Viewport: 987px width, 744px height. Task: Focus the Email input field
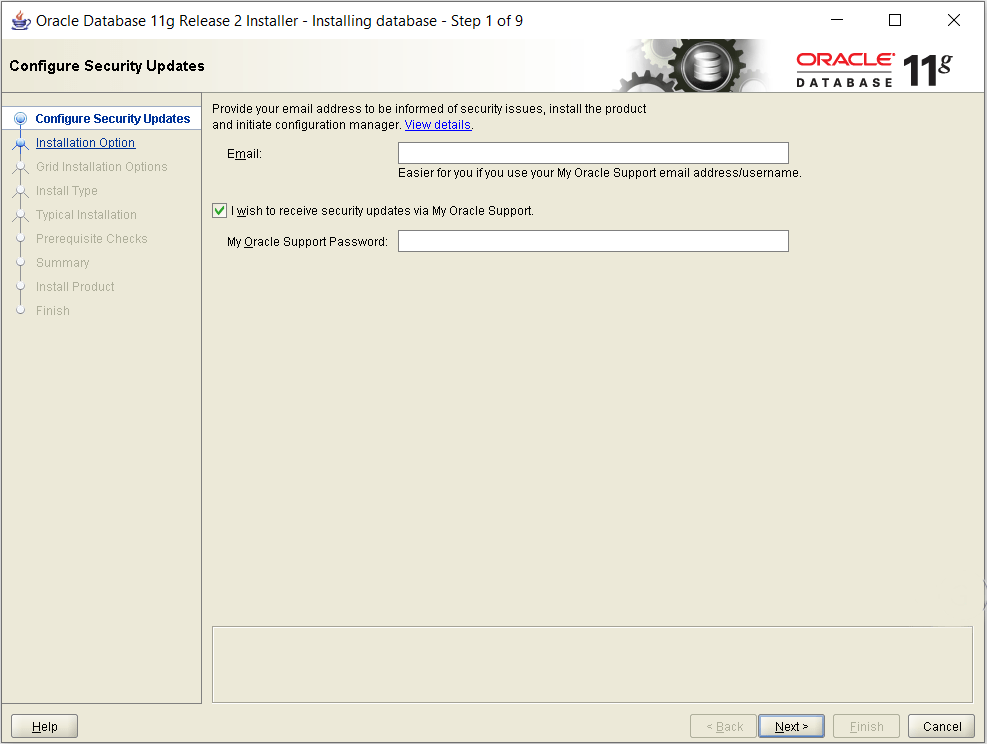coord(593,153)
